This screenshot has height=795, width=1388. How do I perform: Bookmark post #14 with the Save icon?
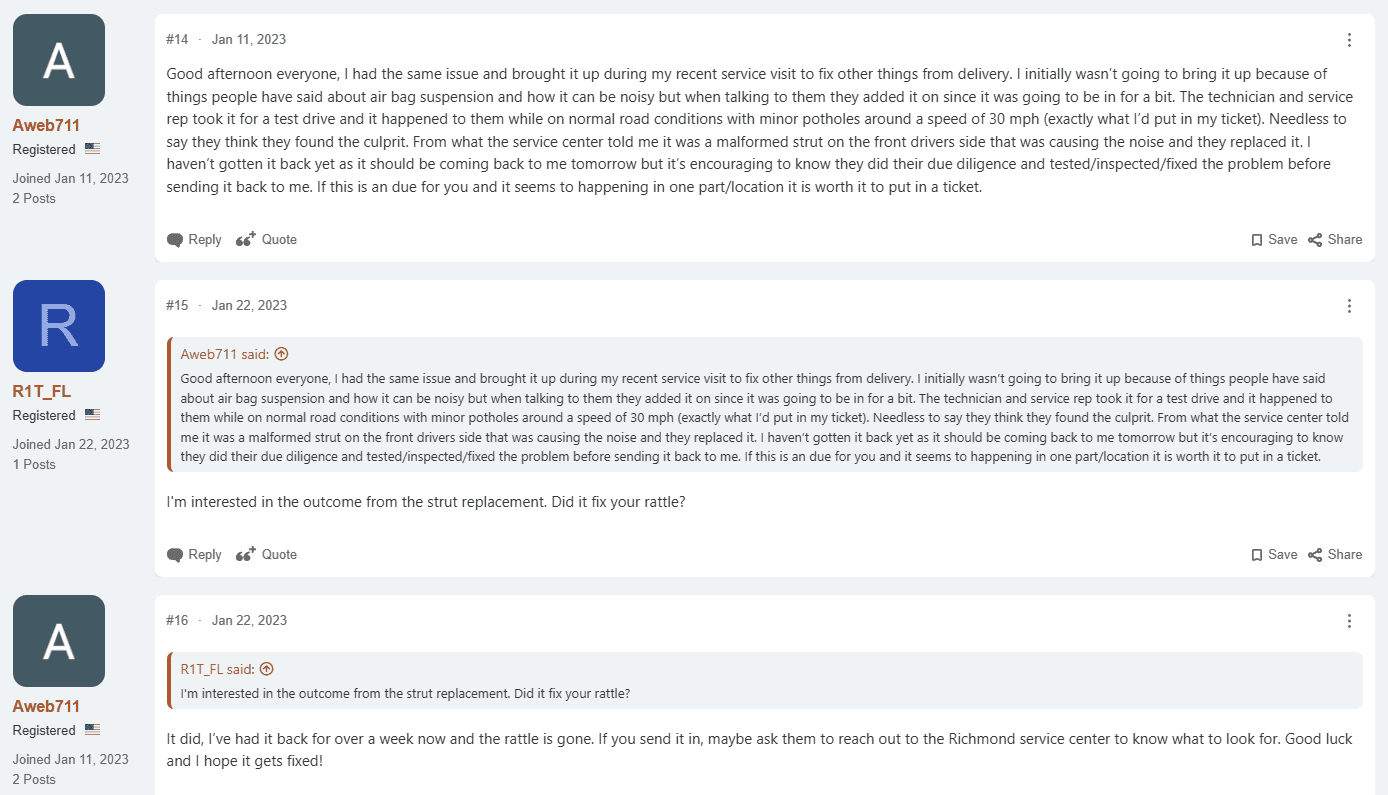1257,240
